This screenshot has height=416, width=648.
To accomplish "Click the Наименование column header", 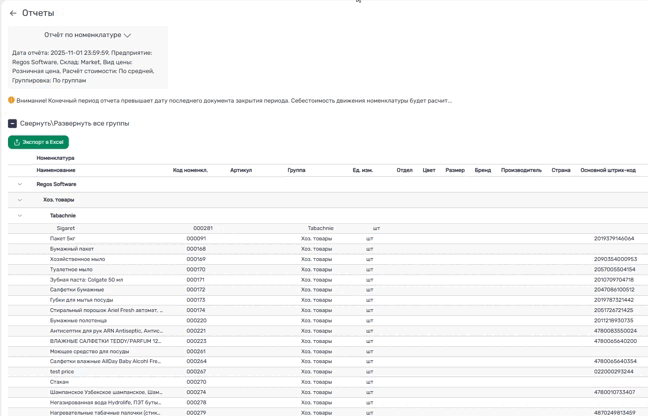I will (56, 170).
